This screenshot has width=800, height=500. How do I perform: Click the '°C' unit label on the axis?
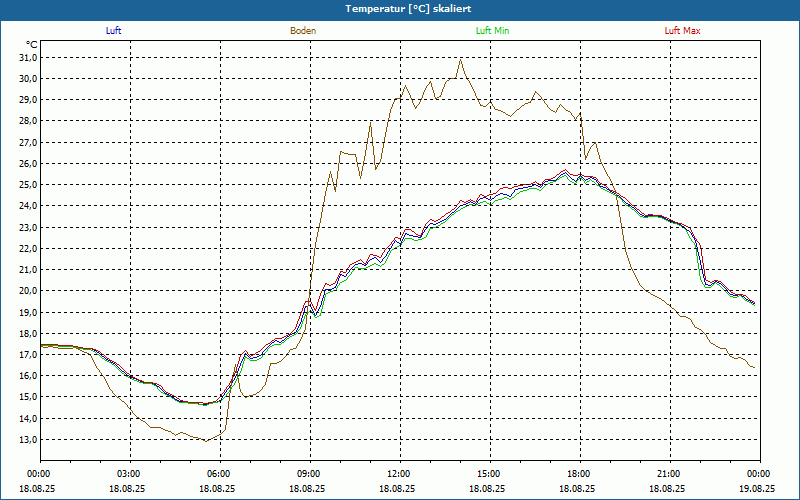click(x=32, y=45)
